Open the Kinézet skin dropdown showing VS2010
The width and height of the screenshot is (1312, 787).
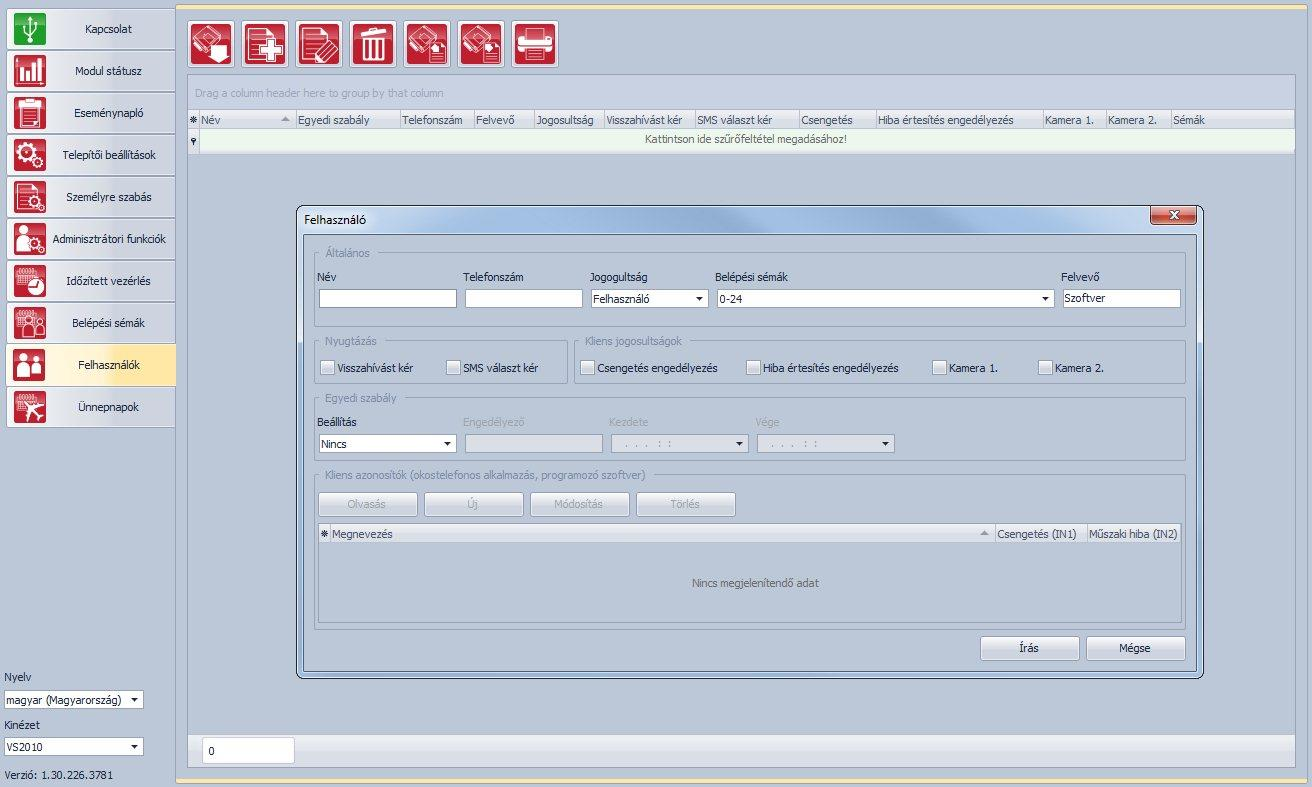coord(73,747)
